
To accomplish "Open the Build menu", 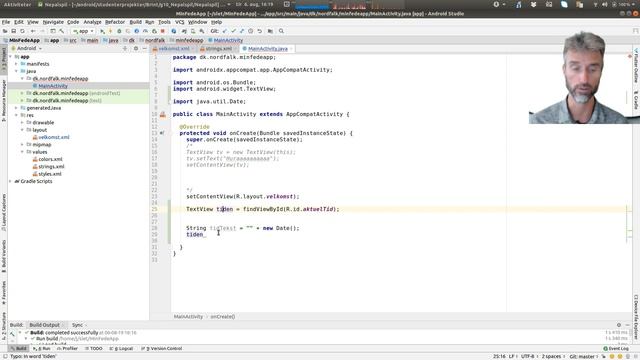I will coord(136,22).
